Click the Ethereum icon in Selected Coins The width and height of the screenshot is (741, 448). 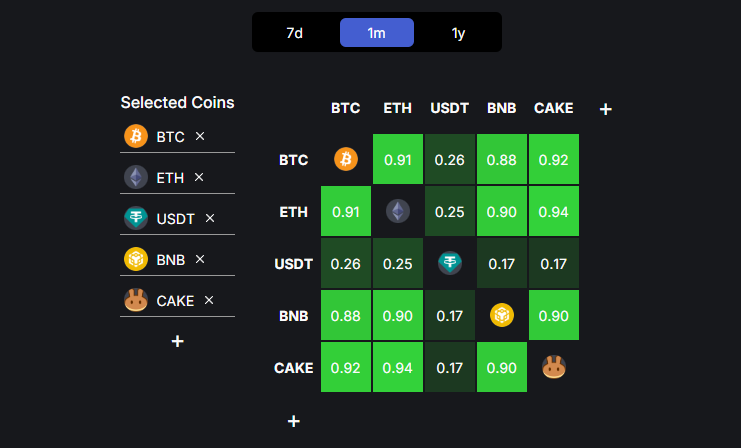135,177
